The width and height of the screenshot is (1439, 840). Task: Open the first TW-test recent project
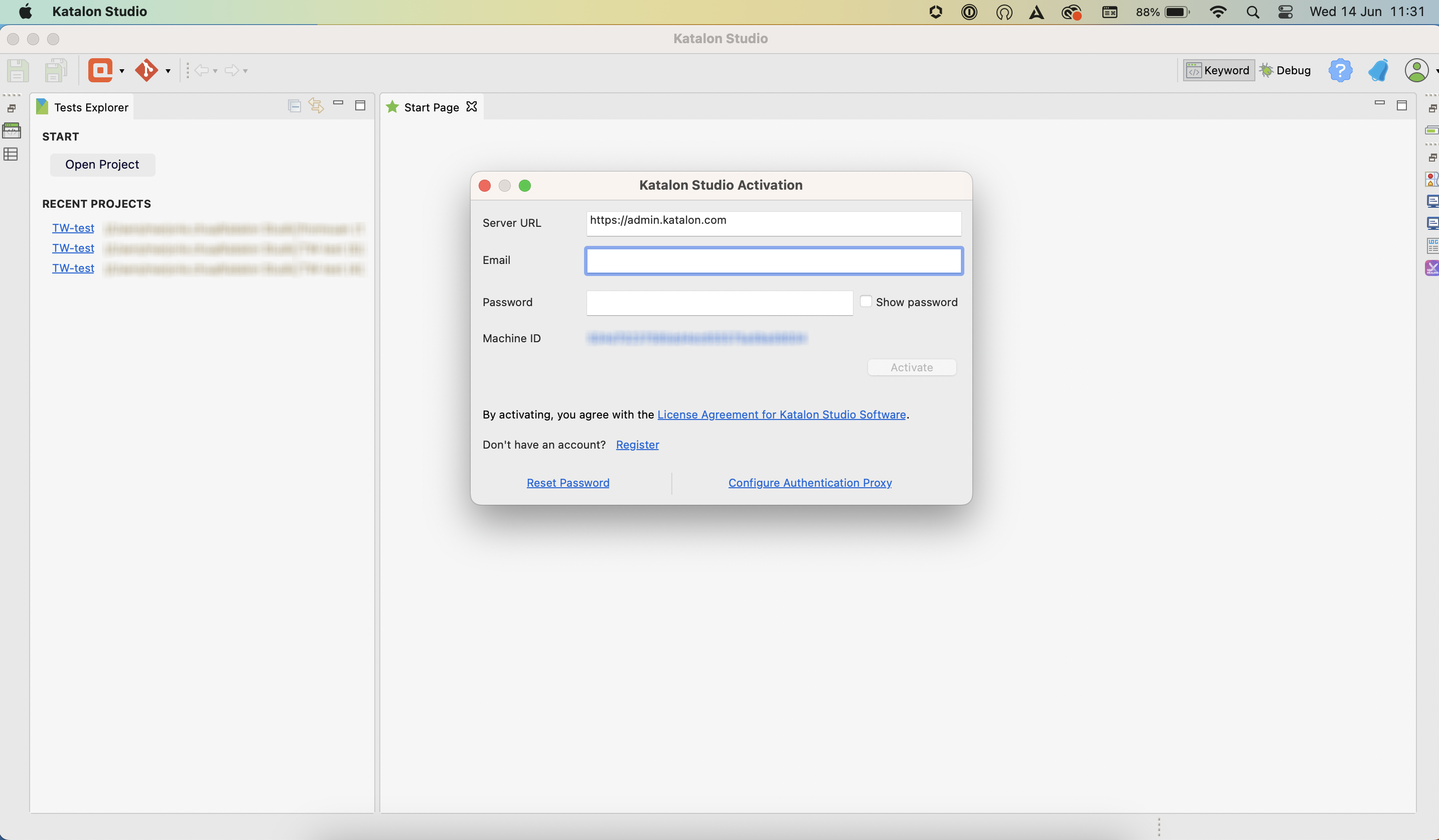(x=73, y=228)
